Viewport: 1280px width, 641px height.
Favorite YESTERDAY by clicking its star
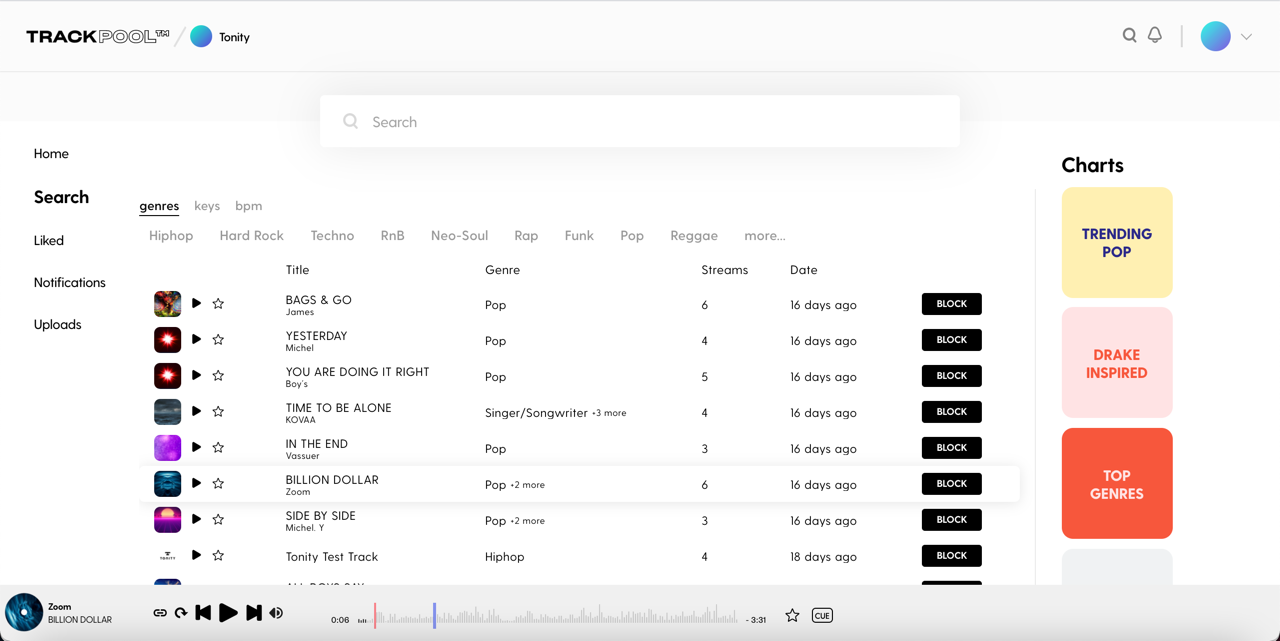click(217, 339)
